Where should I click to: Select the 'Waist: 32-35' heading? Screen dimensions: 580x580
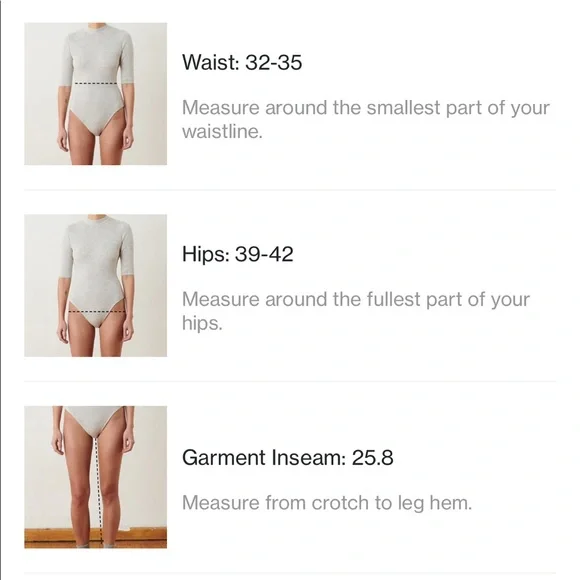click(x=242, y=62)
